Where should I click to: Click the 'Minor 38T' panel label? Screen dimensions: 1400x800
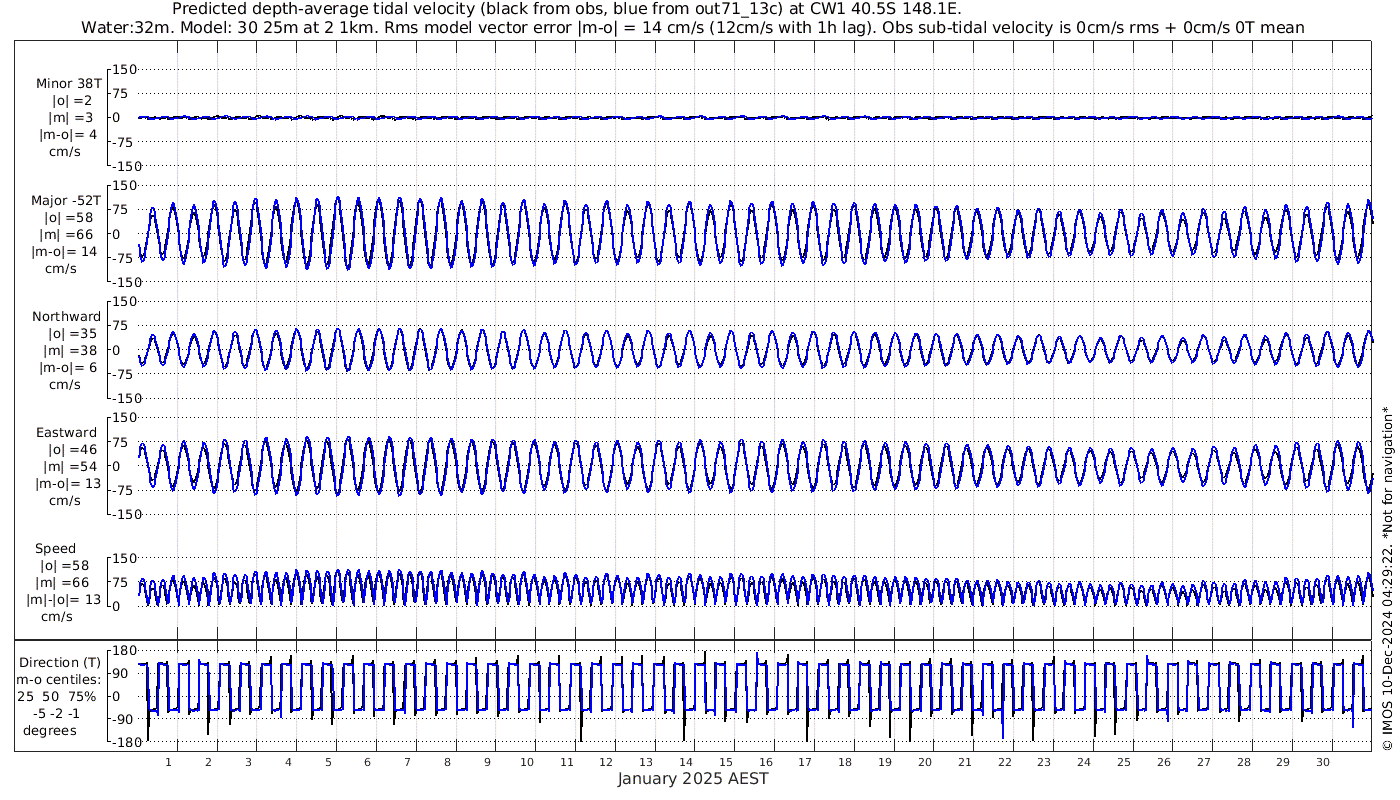coord(68,84)
